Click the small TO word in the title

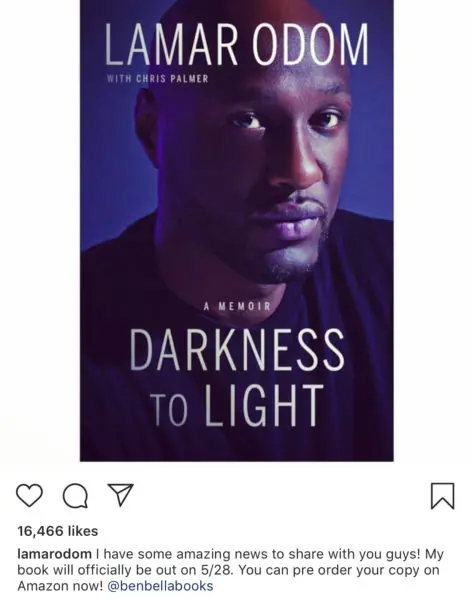169,410
